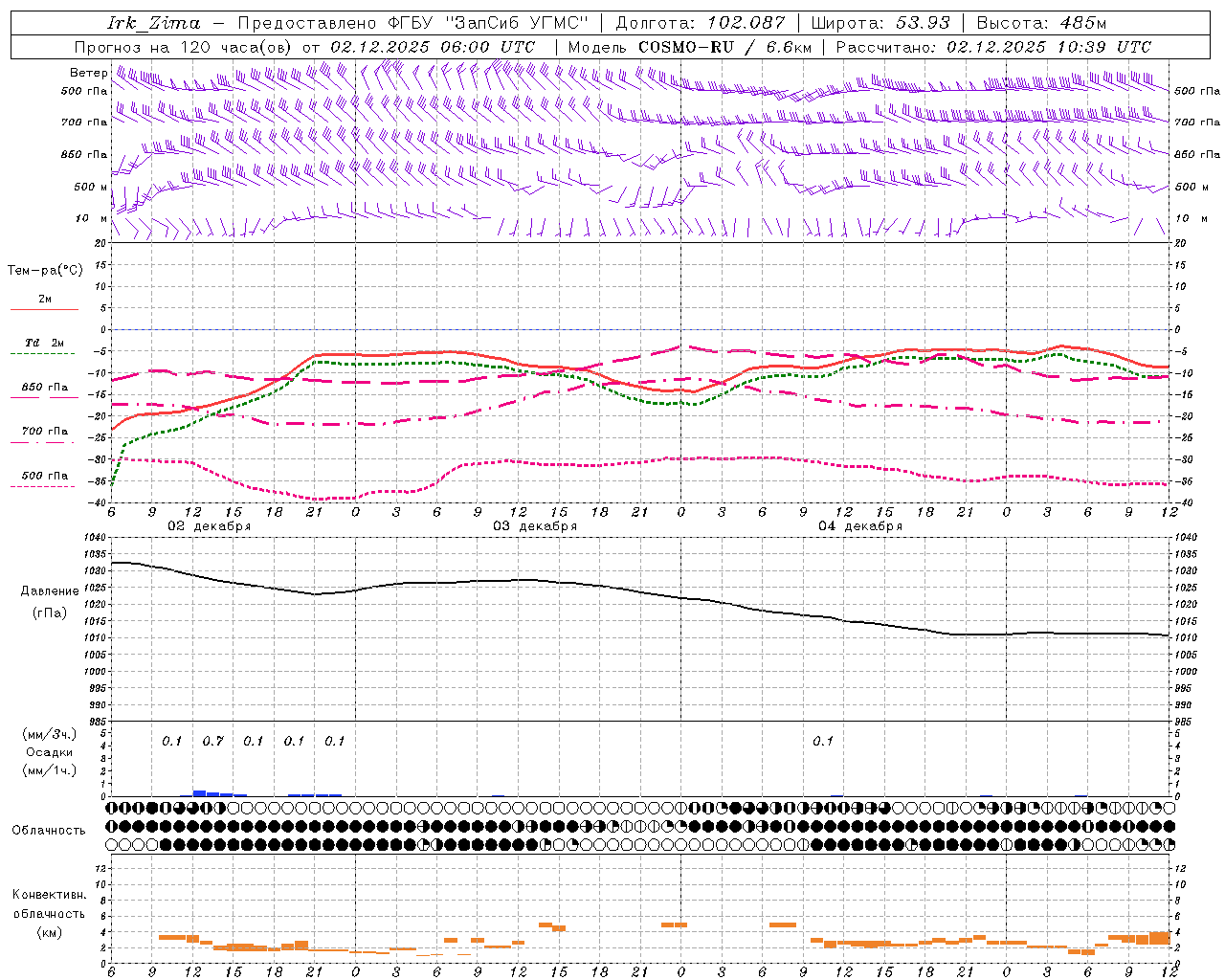The height and width of the screenshot is (980, 1225).
Task: Select the Td 2м dew point legend entry
Action: tap(45, 343)
